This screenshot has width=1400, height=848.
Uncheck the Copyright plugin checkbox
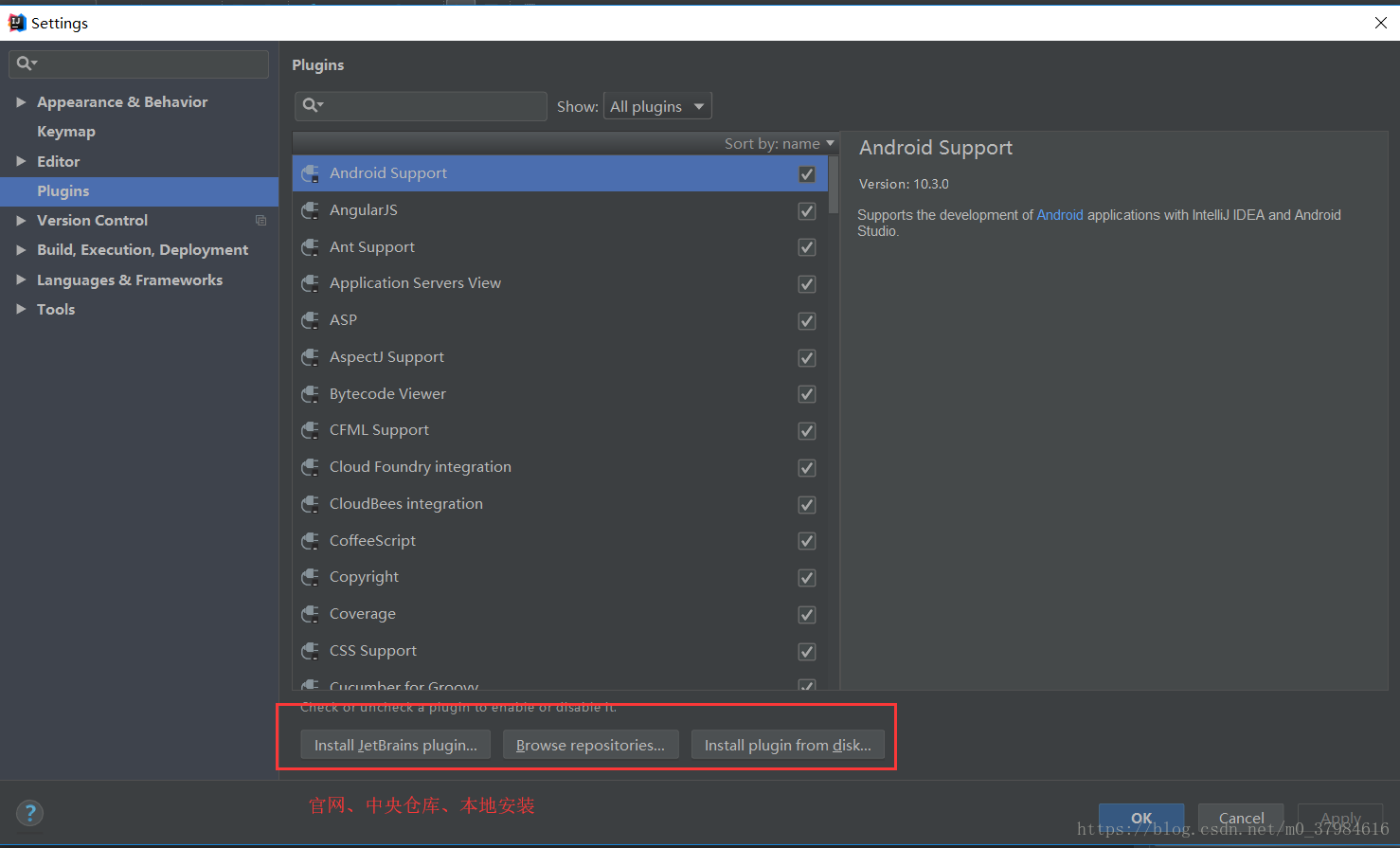[x=807, y=578]
